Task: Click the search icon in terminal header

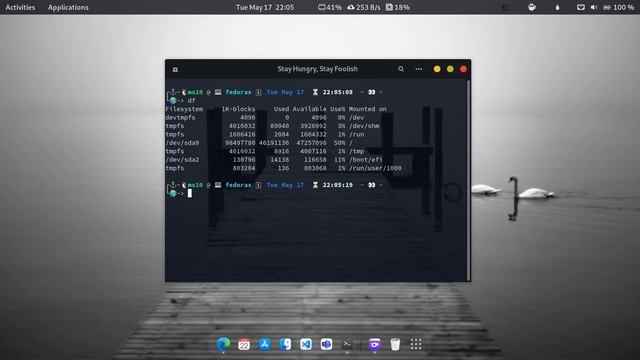Action: 401,69
